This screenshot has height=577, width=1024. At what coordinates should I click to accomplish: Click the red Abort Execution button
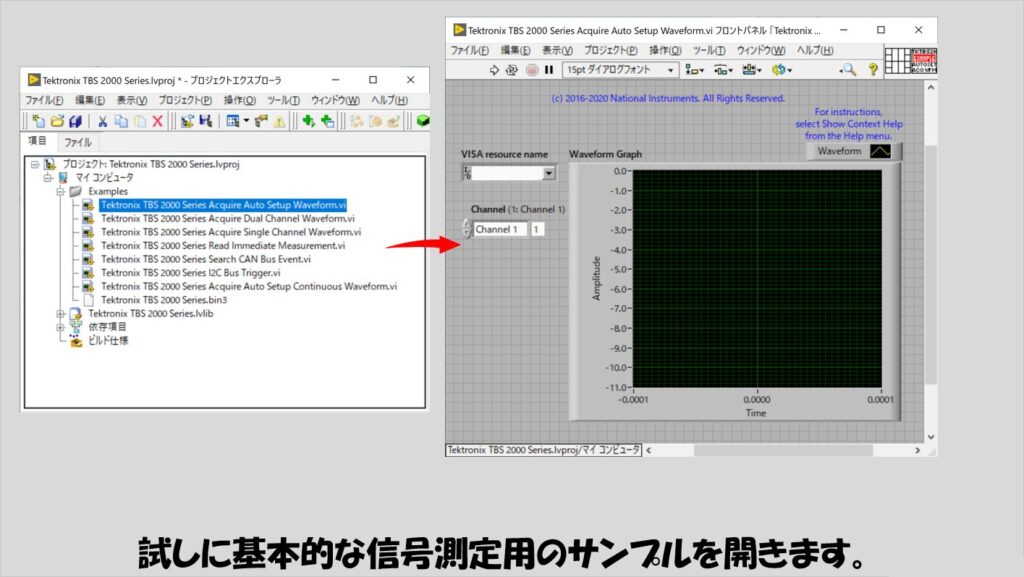(x=532, y=69)
